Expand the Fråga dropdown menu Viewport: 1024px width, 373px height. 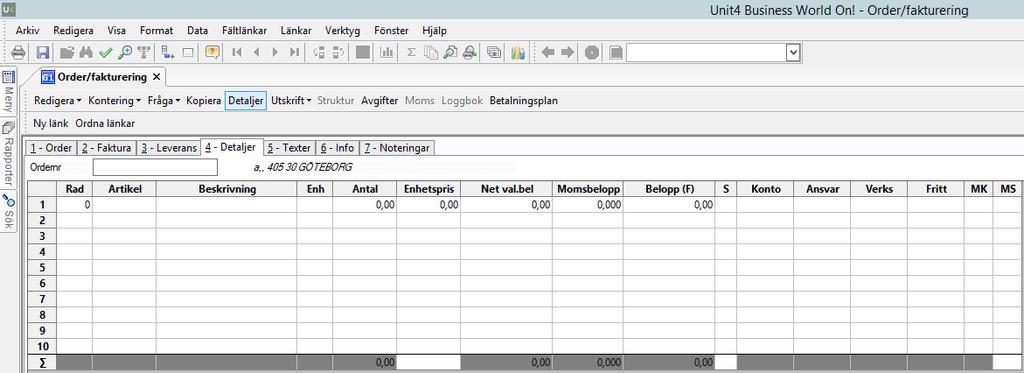pyautogui.click(x=164, y=101)
